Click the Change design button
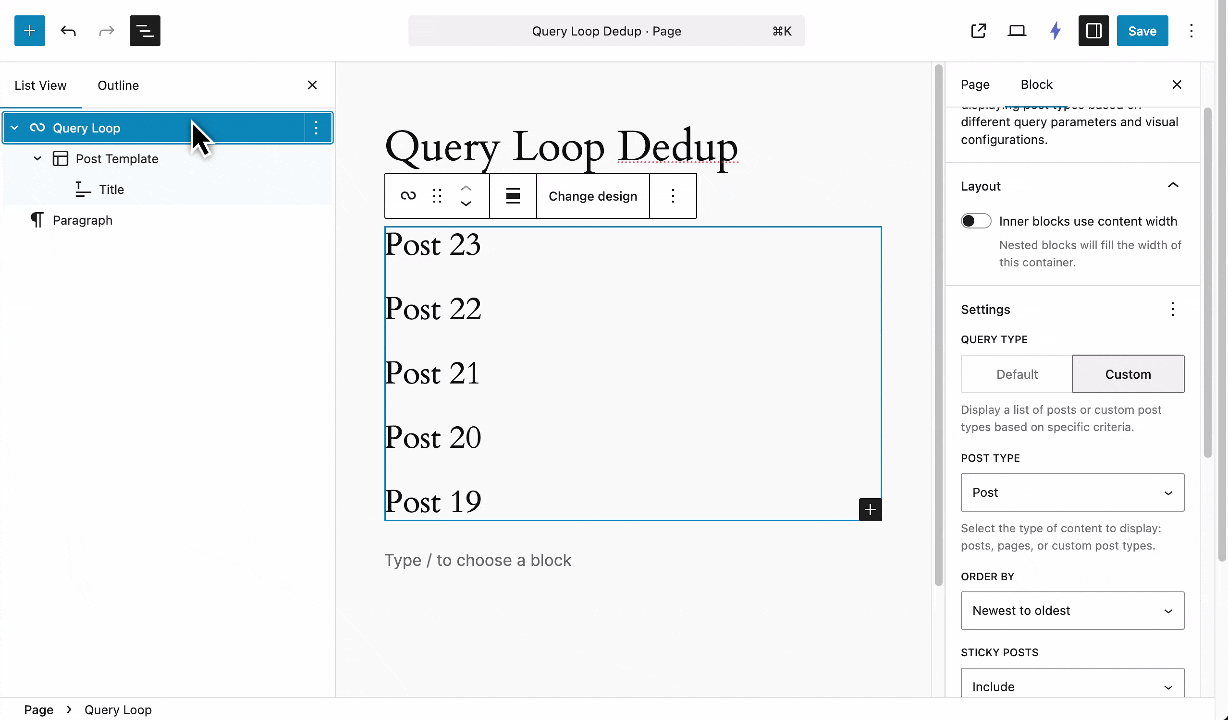Viewport: 1228px width, 720px height. click(x=593, y=196)
